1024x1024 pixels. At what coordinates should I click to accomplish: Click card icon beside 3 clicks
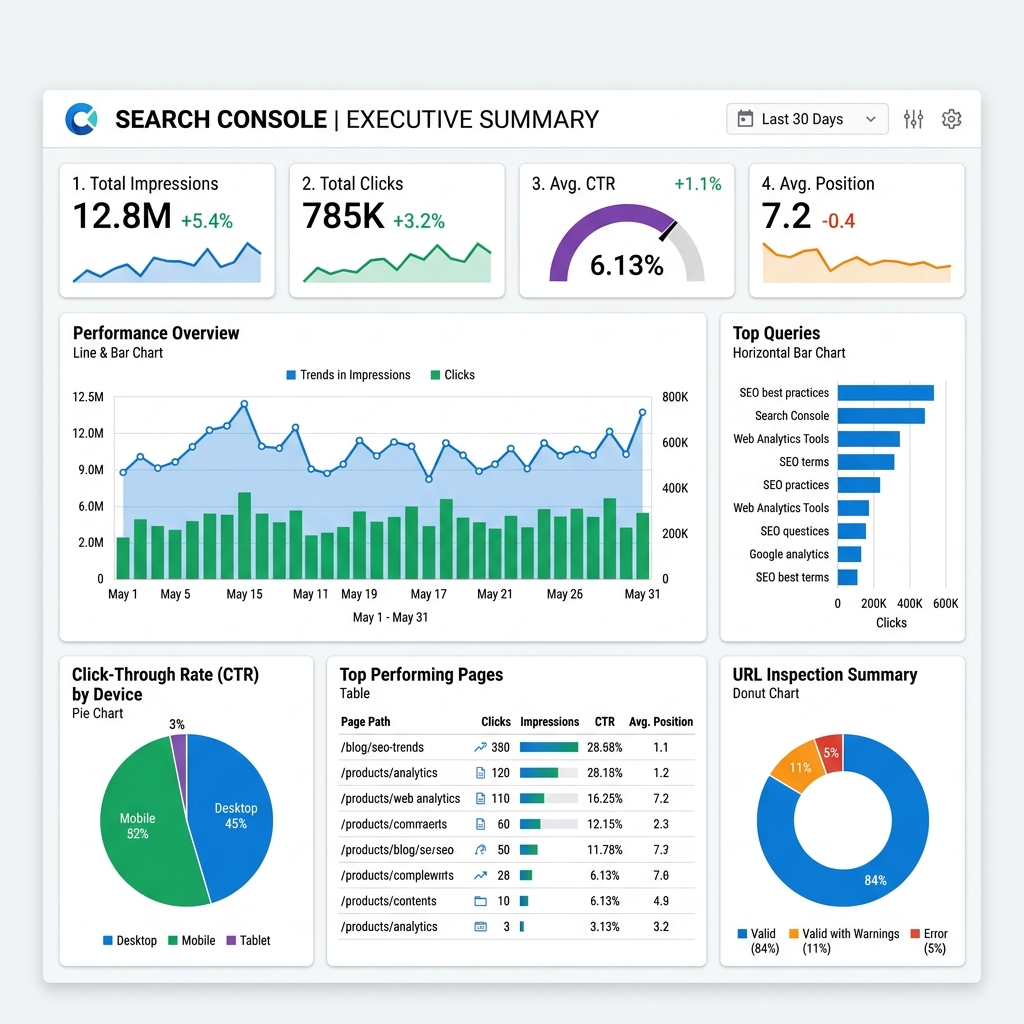pyautogui.click(x=480, y=927)
